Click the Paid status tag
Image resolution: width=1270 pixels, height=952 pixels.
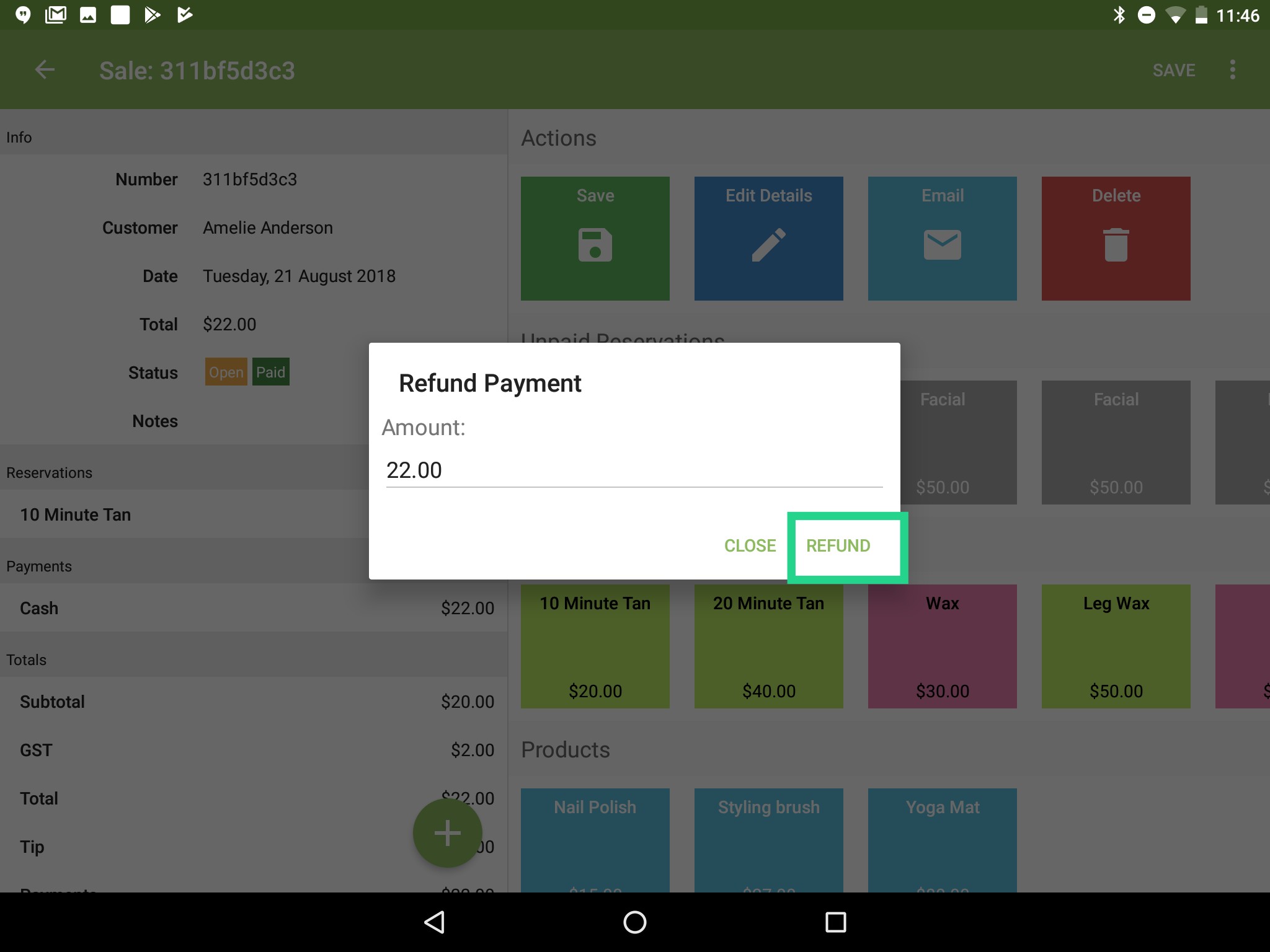point(271,372)
